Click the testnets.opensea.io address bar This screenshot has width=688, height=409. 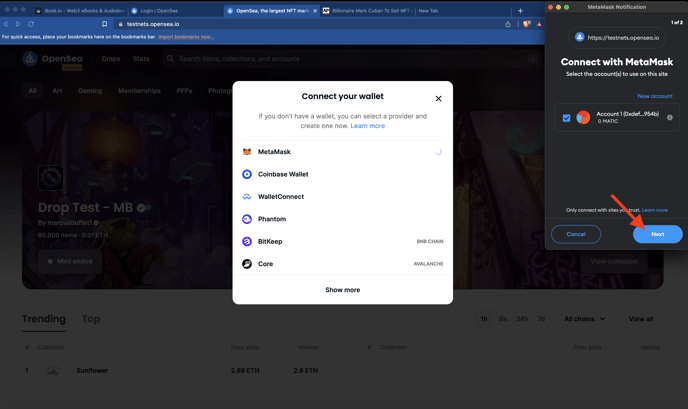tap(307, 24)
